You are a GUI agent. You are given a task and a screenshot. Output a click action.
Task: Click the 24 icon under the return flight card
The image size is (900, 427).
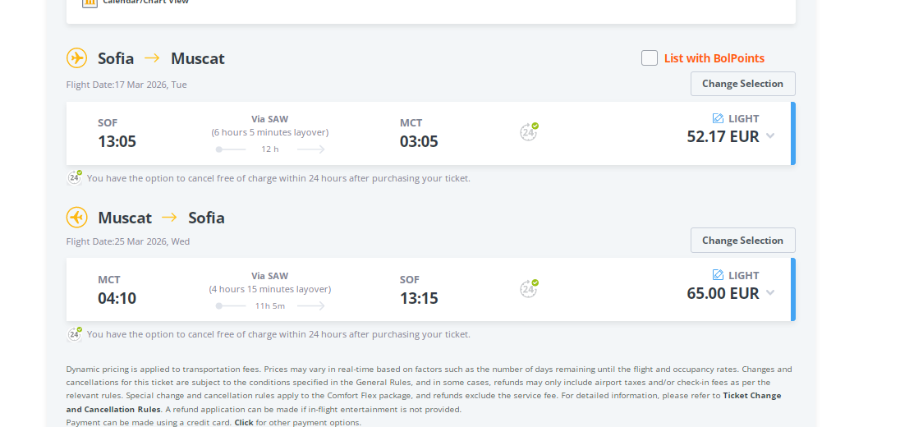pos(75,334)
